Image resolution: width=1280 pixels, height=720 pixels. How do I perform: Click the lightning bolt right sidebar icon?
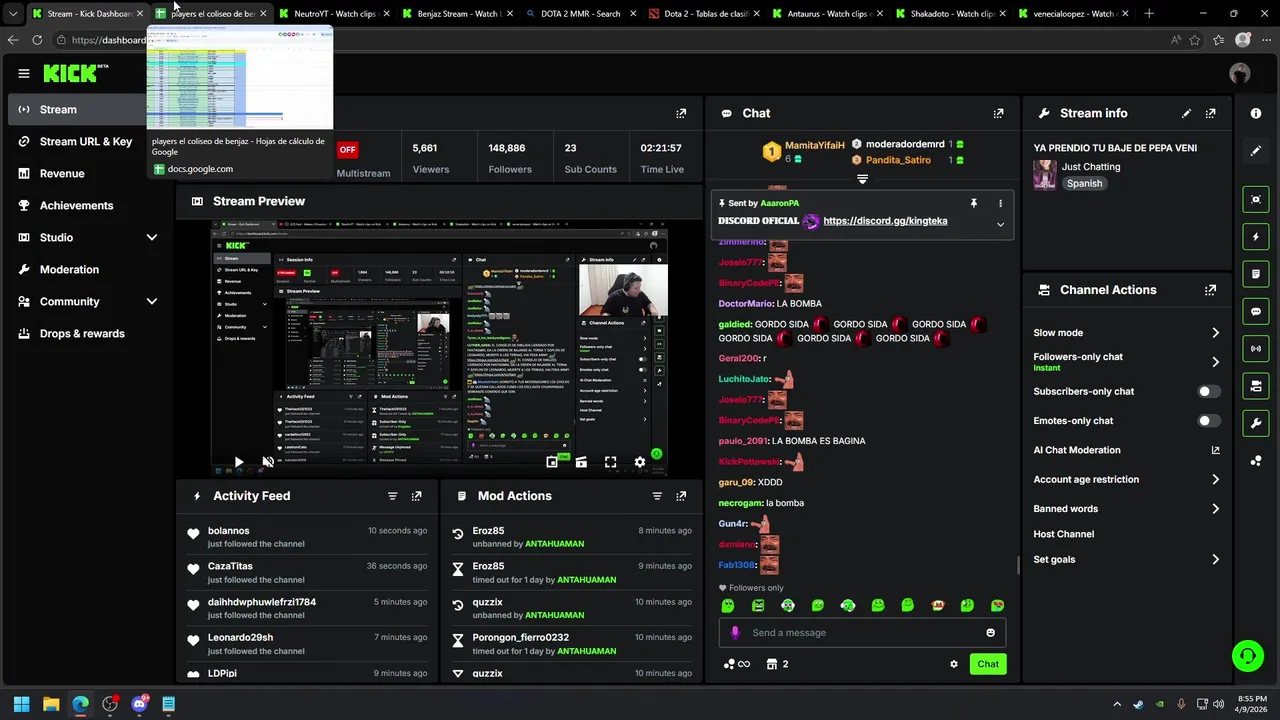(x=1256, y=237)
